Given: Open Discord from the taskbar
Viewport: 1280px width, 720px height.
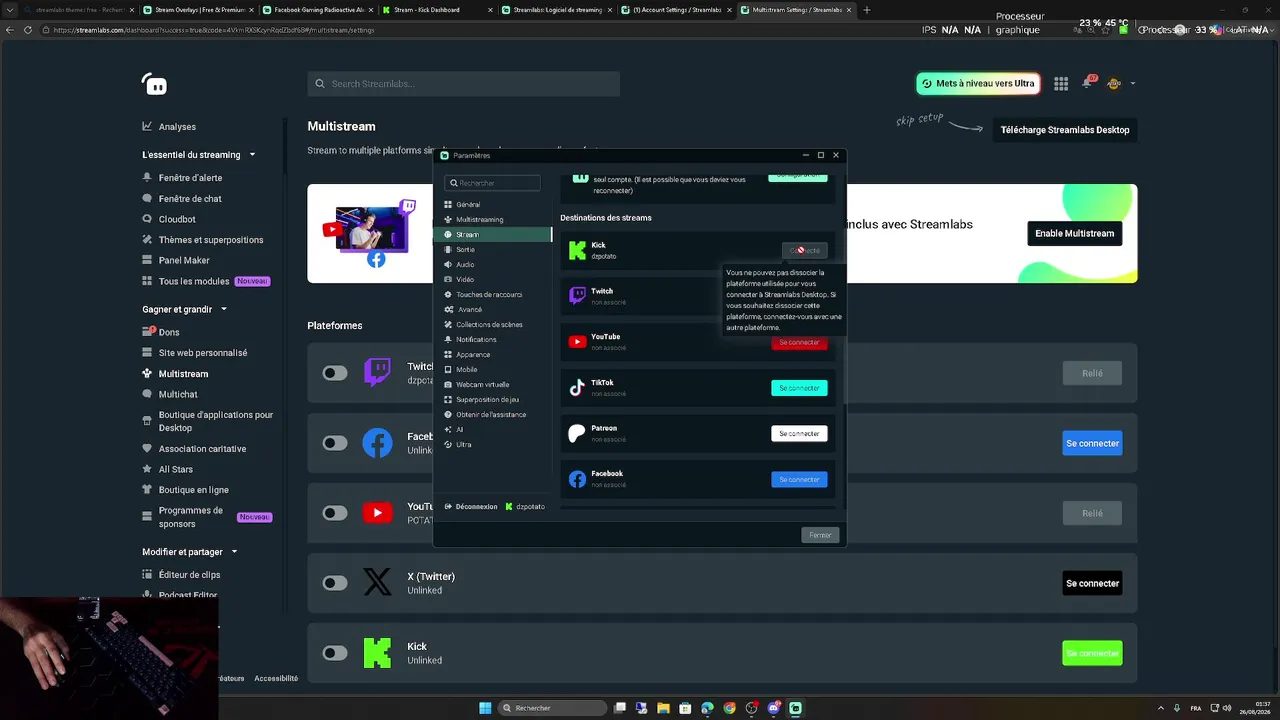Looking at the screenshot, I should click(774, 708).
